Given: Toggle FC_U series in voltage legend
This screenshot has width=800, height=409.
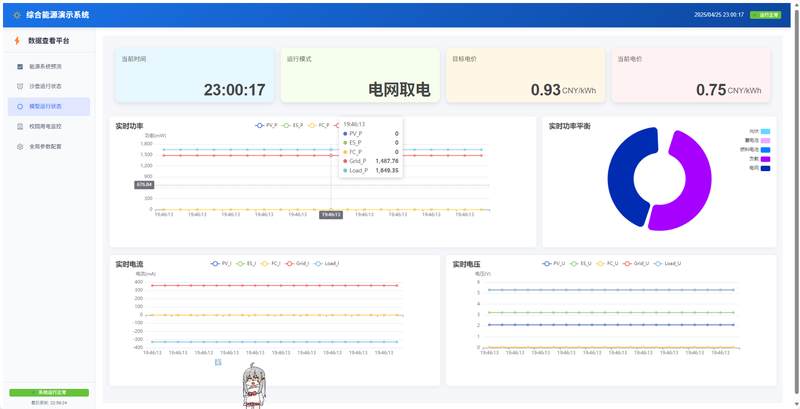Looking at the screenshot, I should tap(607, 264).
